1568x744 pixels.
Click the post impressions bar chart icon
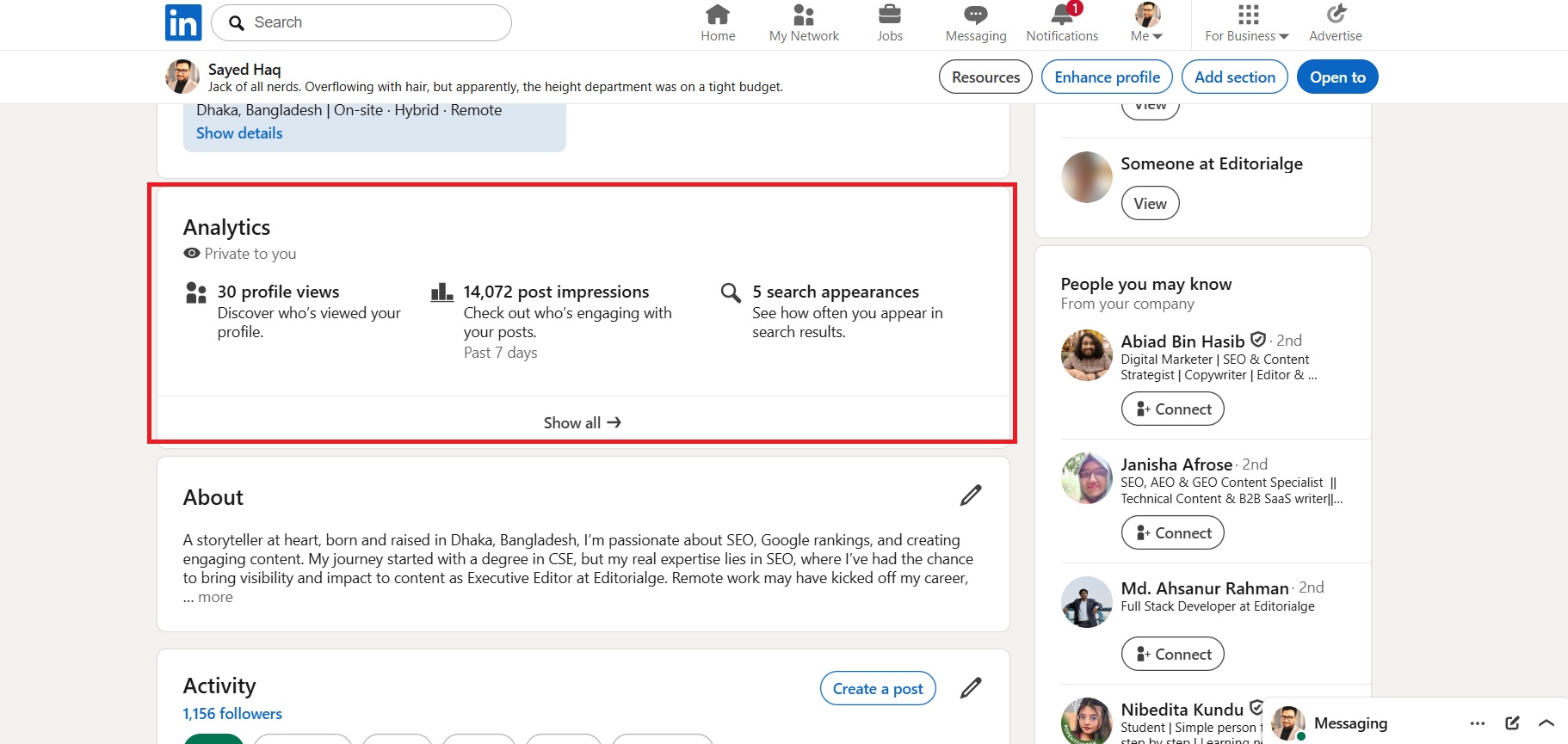pos(441,292)
